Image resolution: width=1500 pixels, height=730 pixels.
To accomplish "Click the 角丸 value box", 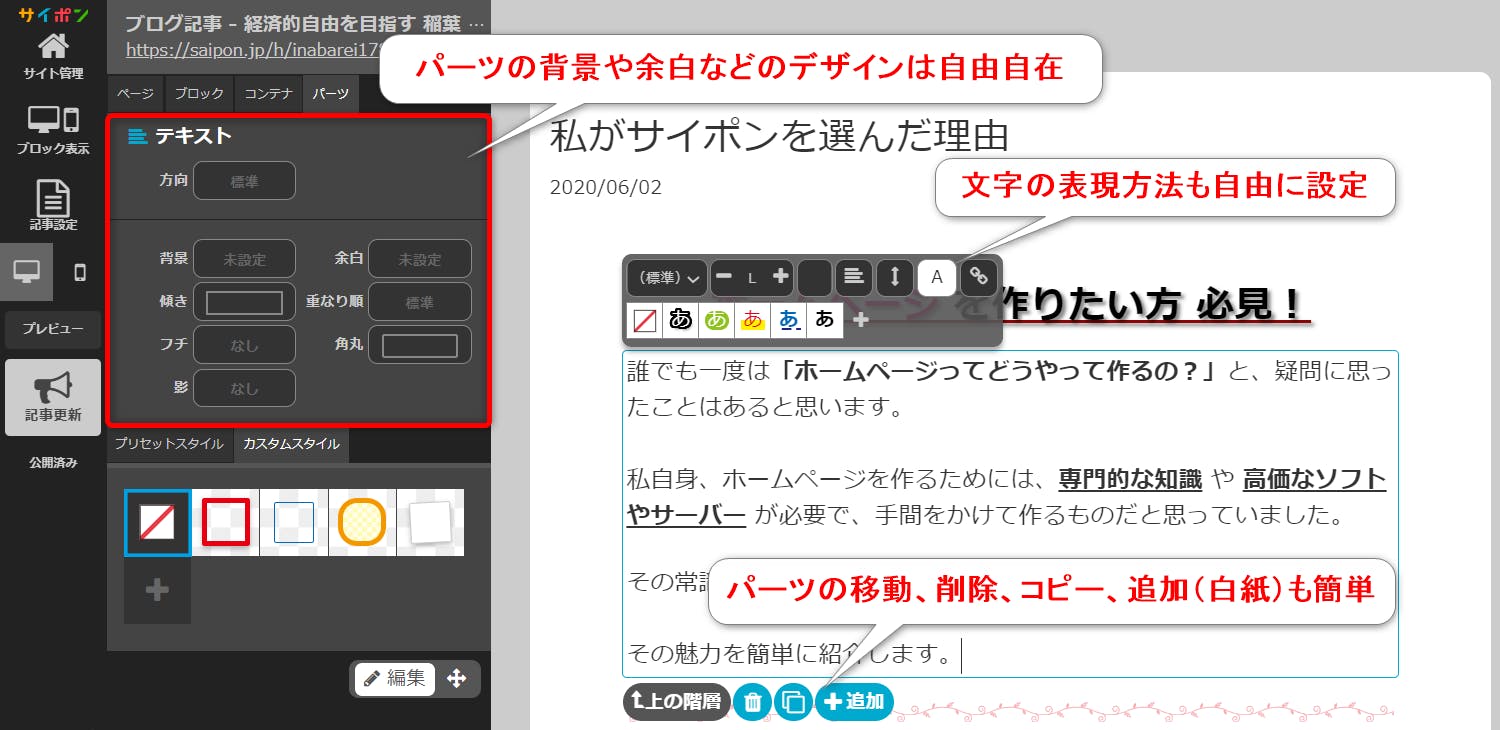I will [419, 345].
